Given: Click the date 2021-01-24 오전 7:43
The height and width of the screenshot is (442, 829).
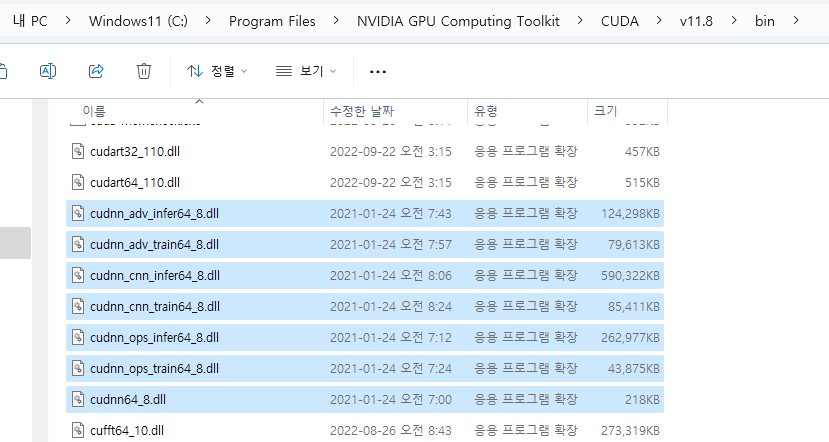Looking at the screenshot, I should pos(391,214).
